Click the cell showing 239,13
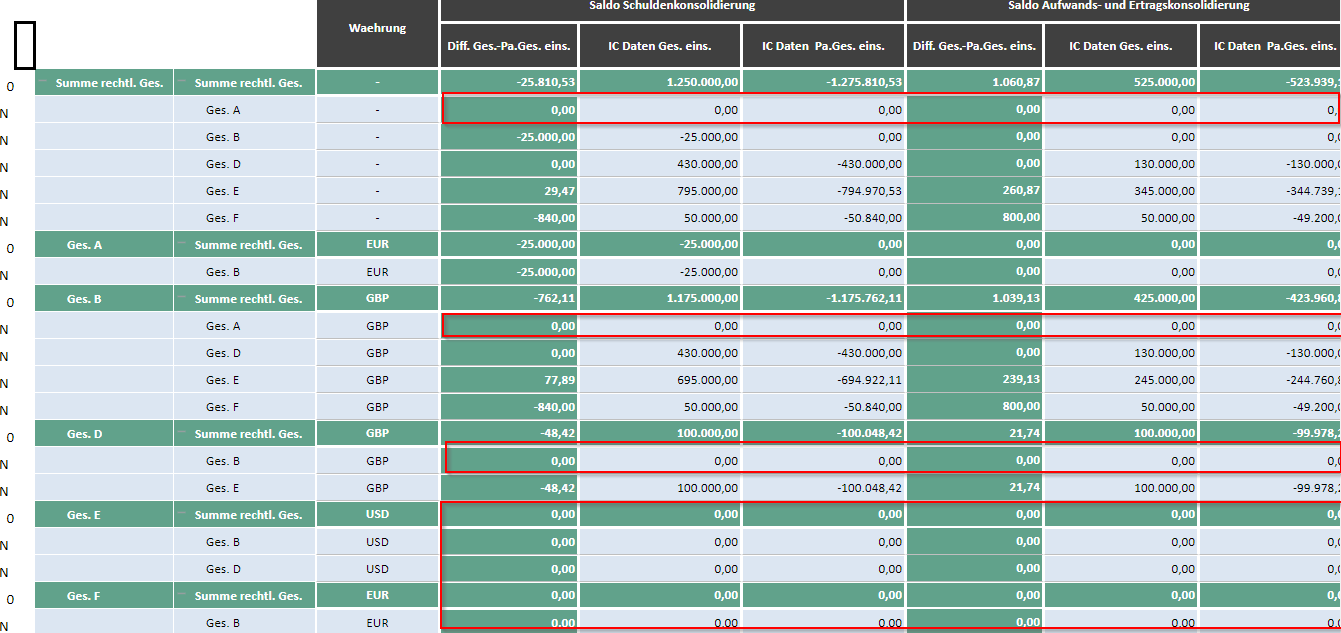This screenshot has width=1341, height=633. click(x=975, y=379)
